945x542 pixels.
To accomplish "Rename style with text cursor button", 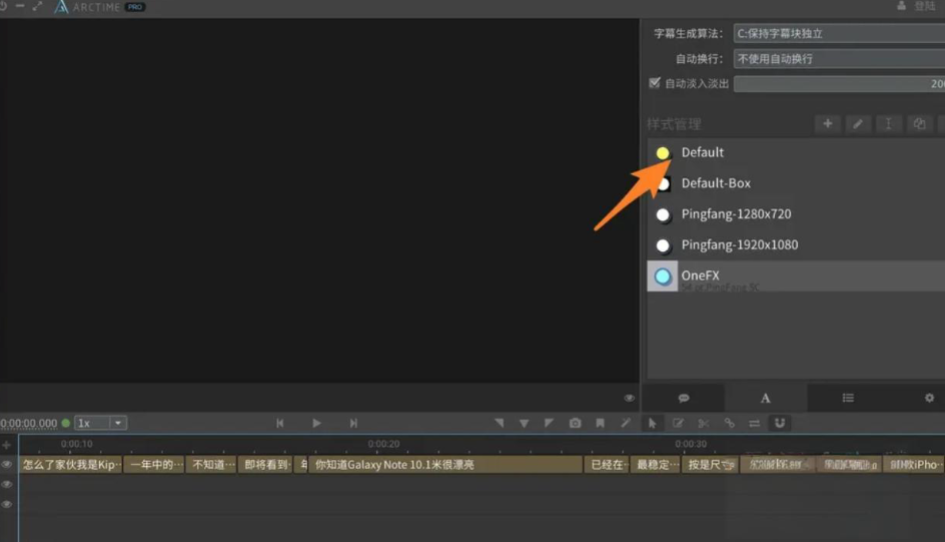I will pyautogui.click(x=888, y=124).
